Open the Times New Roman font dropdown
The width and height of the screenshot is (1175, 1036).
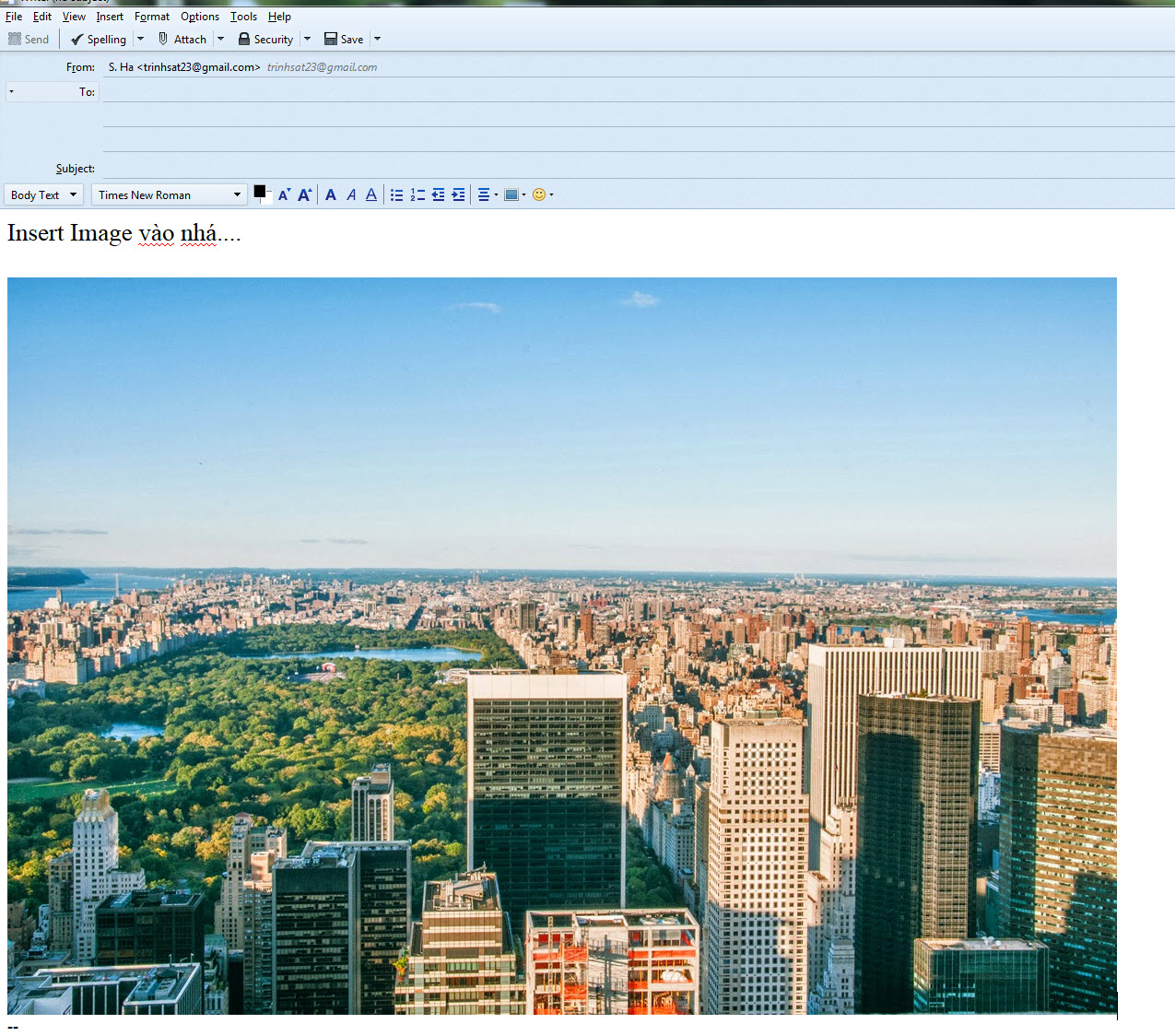click(x=170, y=194)
